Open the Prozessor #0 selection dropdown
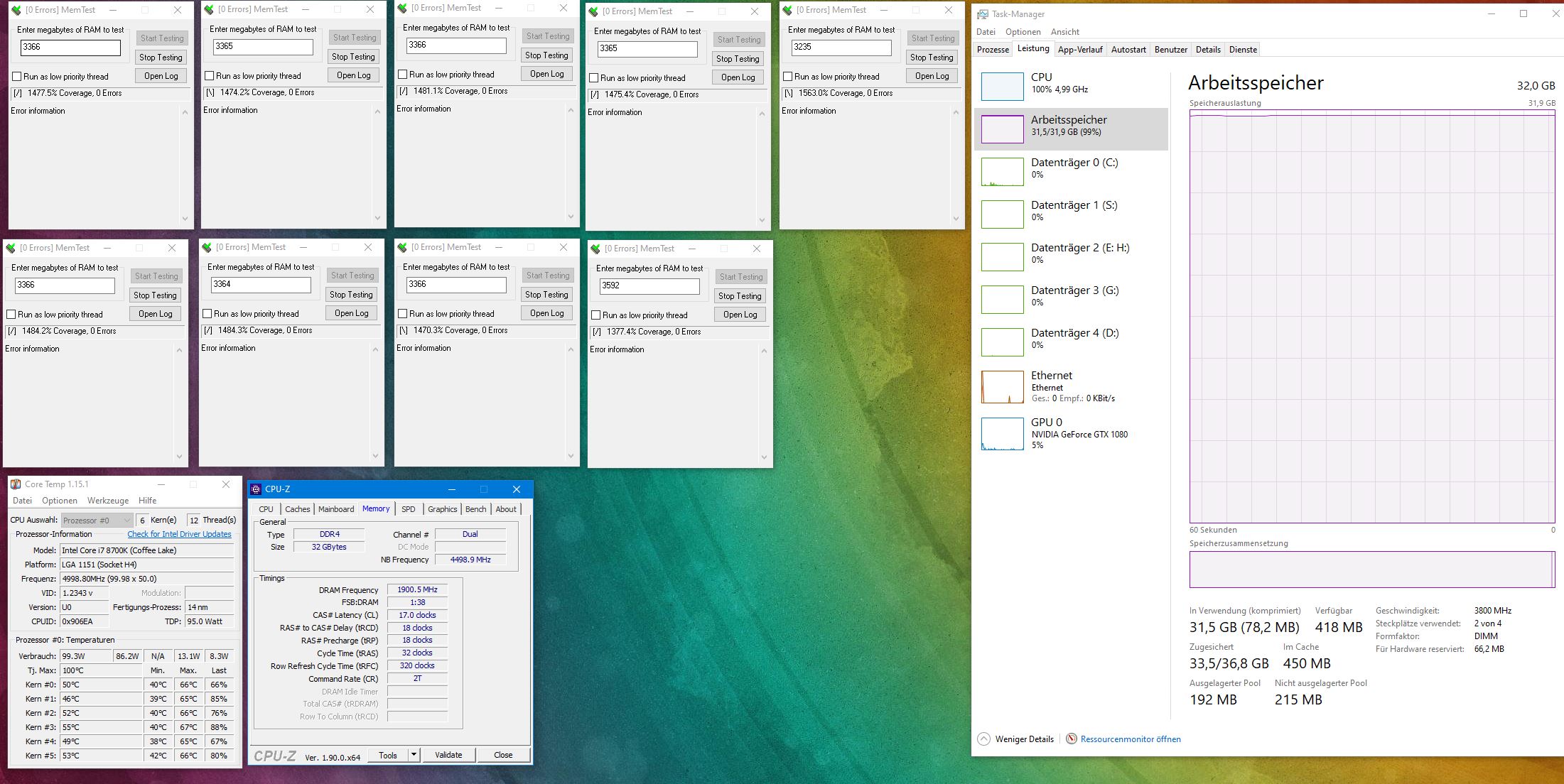Viewport: 1564px width, 784px height. [97, 521]
